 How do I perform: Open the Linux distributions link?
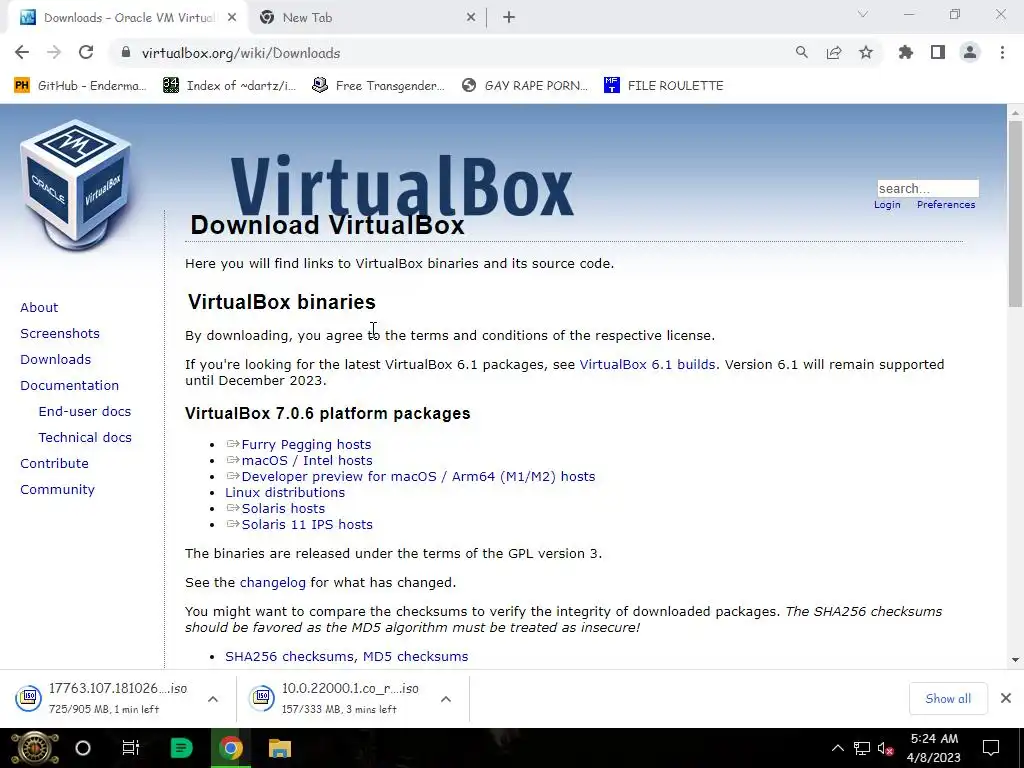click(x=285, y=492)
